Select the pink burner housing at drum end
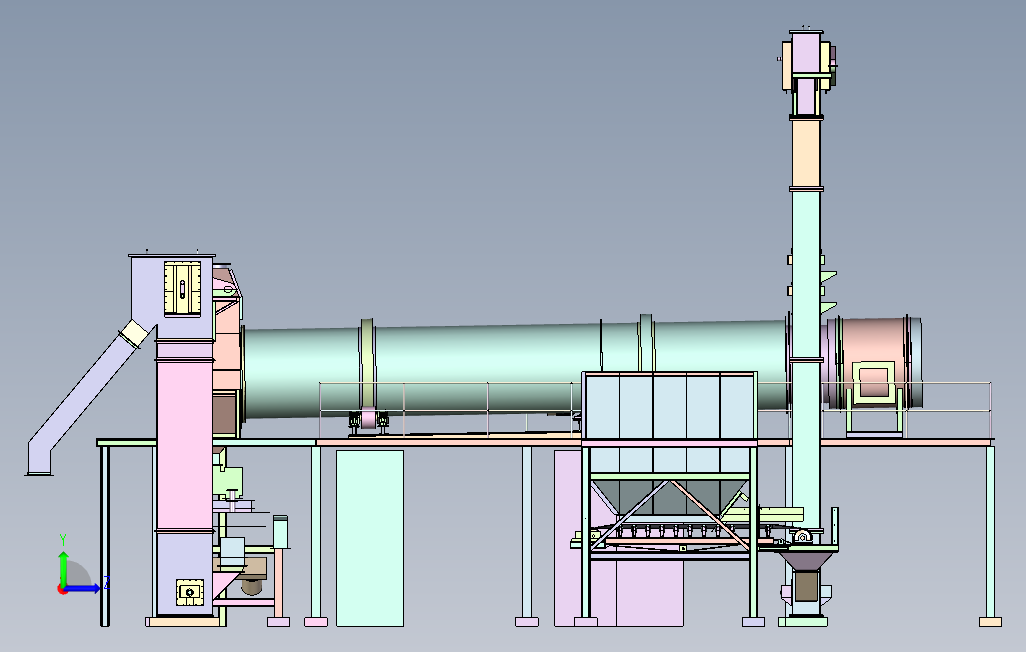This screenshot has height=652, width=1026. pos(874,363)
